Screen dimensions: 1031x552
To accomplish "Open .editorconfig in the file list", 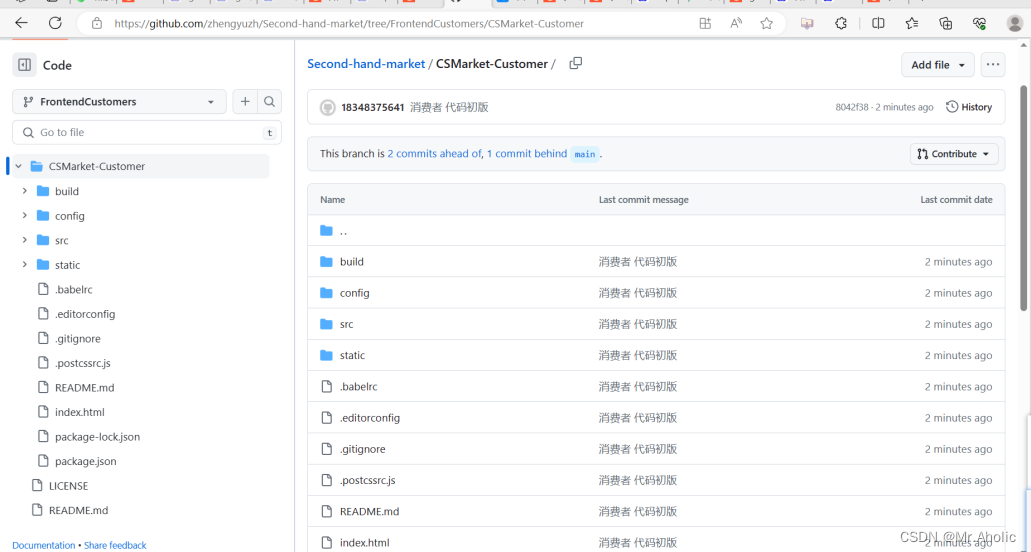I will 370,418.
